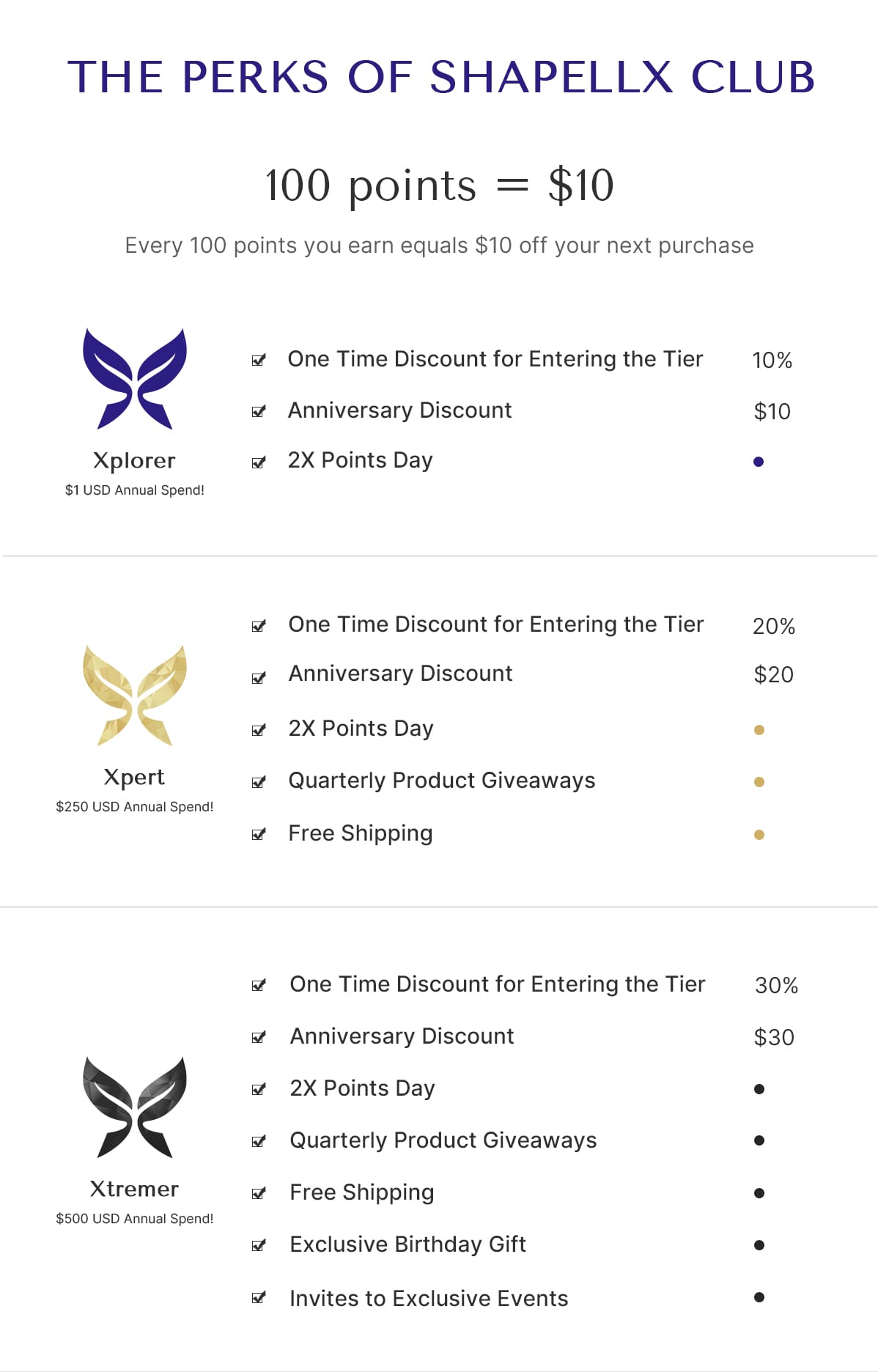Screen dimensions: 878x1372
Task: Click the gold Xpert butterfly logo
Action: click(135, 696)
